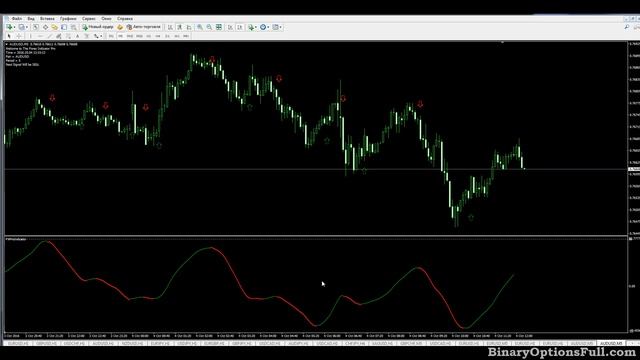Open the Periods clock icon
640x360 pixels.
(x=263, y=27)
